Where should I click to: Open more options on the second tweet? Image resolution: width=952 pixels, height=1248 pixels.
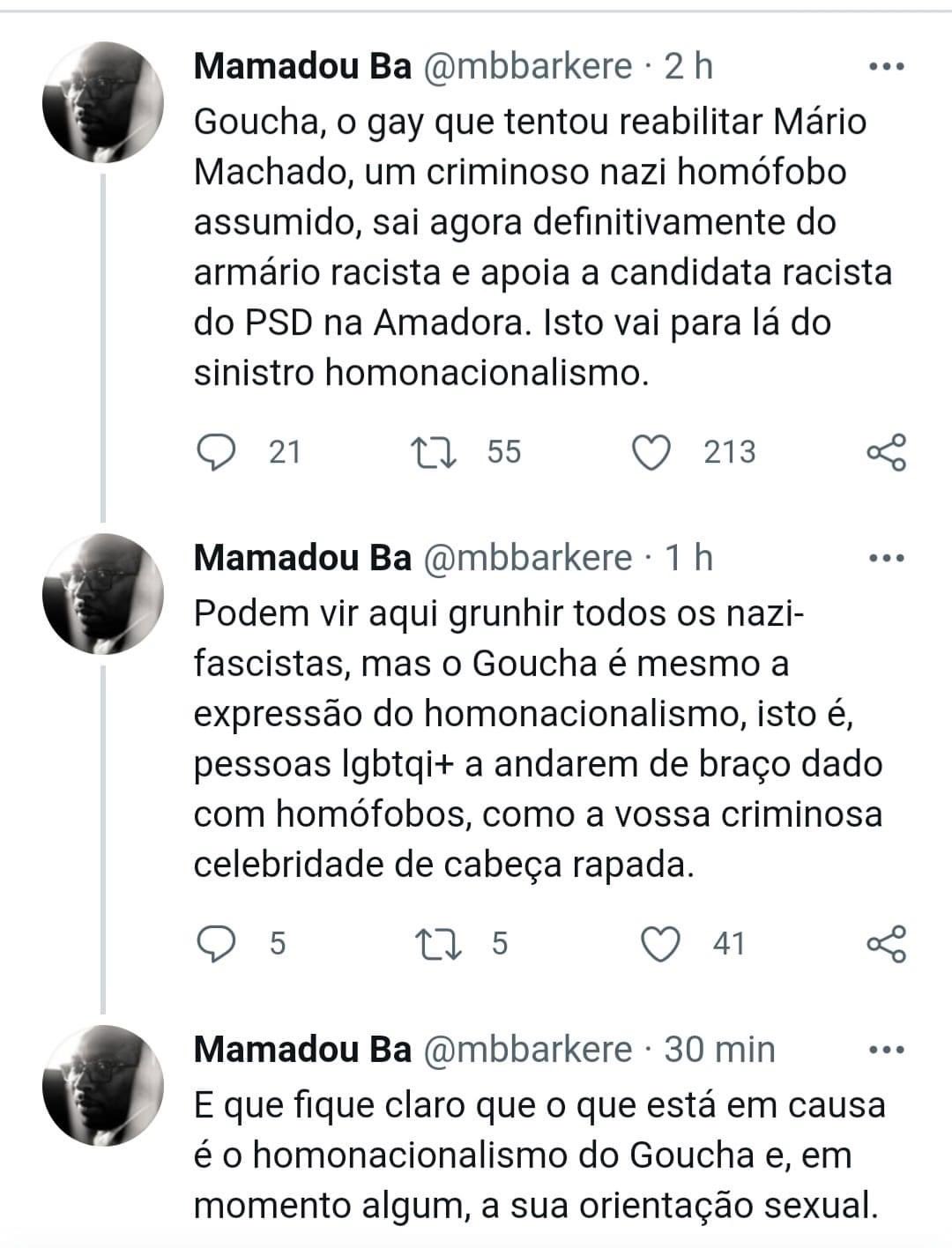886,558
